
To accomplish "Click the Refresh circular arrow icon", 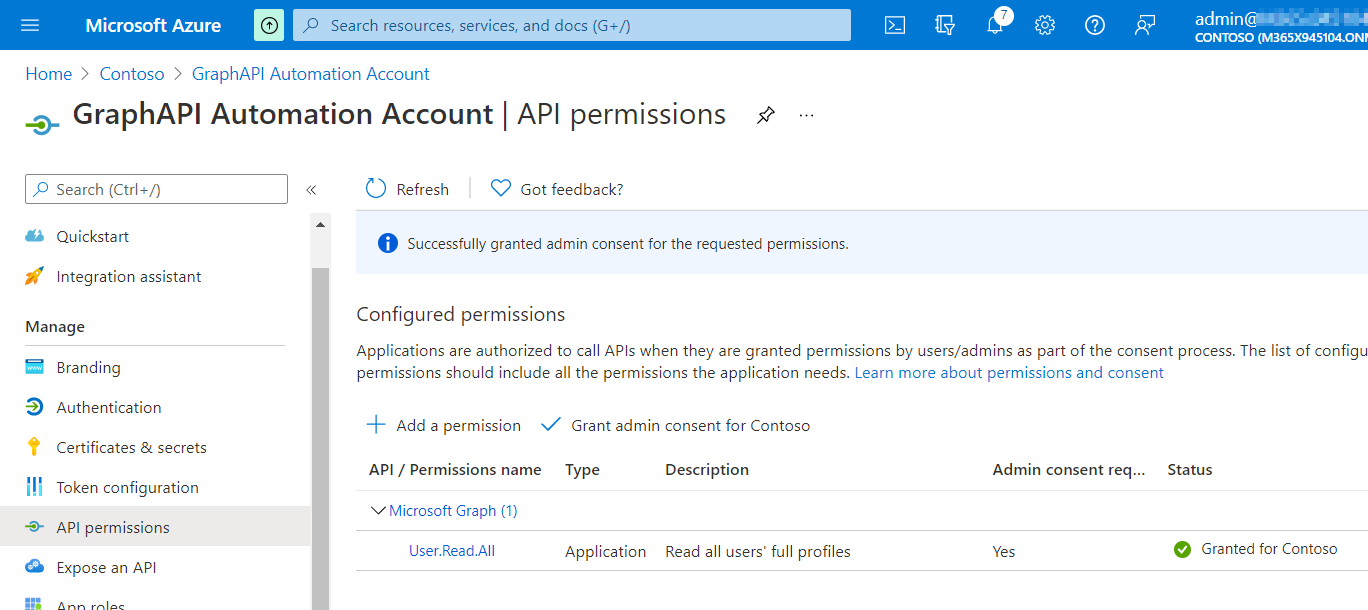I will click(x=376, y=189).
